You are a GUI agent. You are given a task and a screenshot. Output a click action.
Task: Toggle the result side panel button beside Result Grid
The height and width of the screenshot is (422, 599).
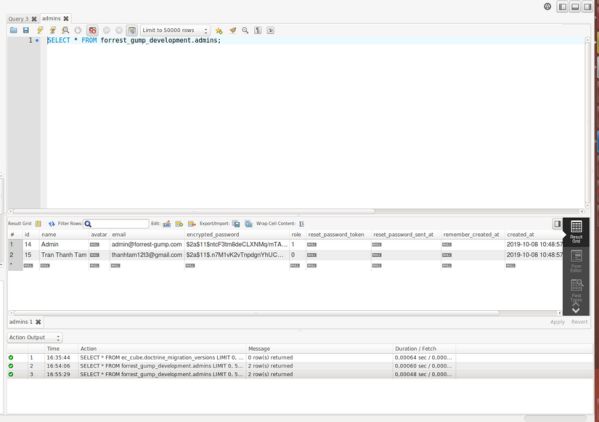(557, 224)
